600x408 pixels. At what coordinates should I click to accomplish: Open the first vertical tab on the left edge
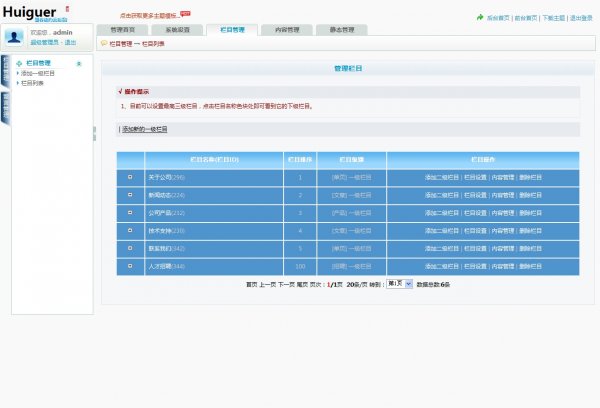click(x=6, y=71)
